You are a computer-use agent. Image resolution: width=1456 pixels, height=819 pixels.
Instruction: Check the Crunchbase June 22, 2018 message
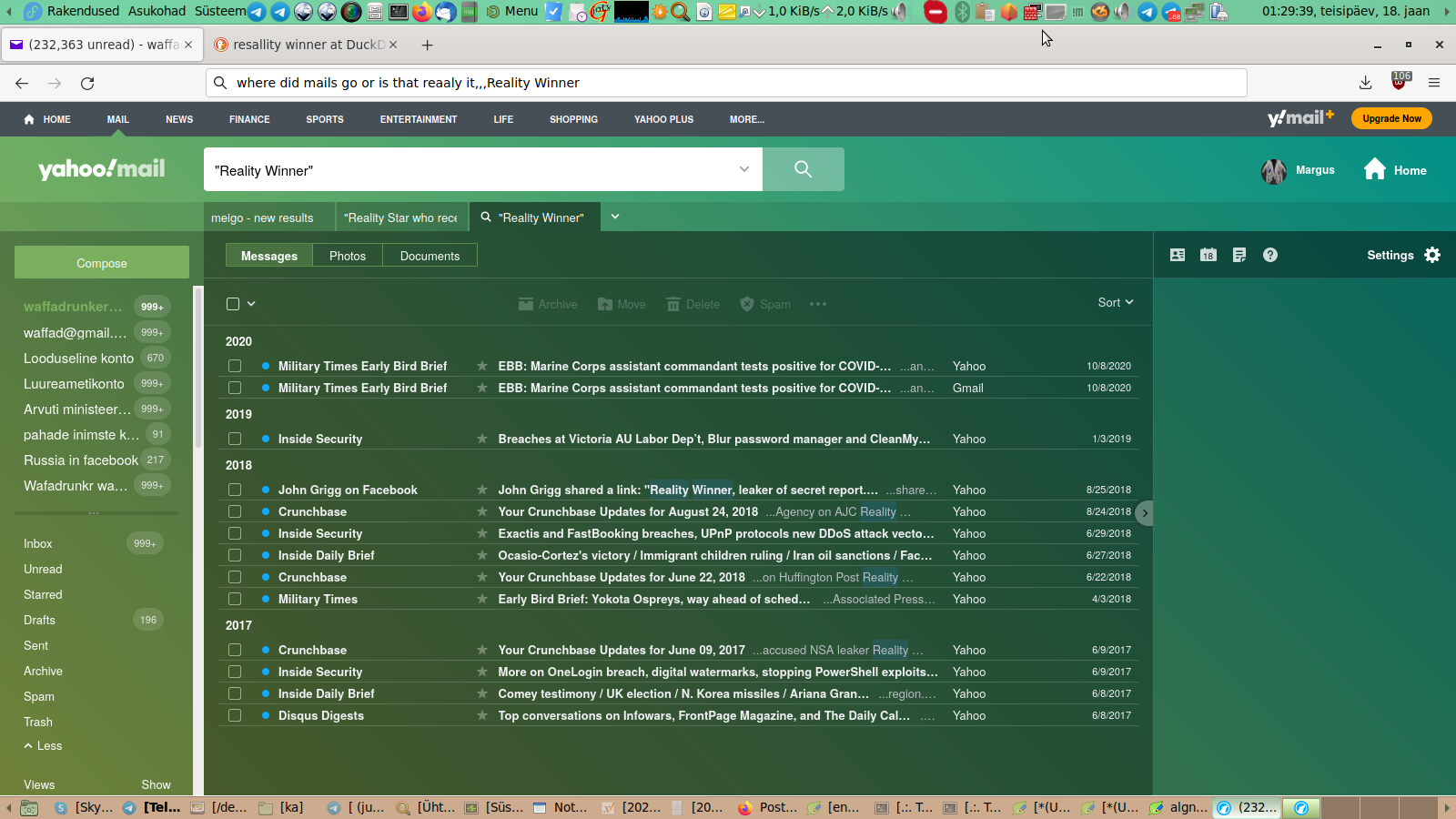235,577
